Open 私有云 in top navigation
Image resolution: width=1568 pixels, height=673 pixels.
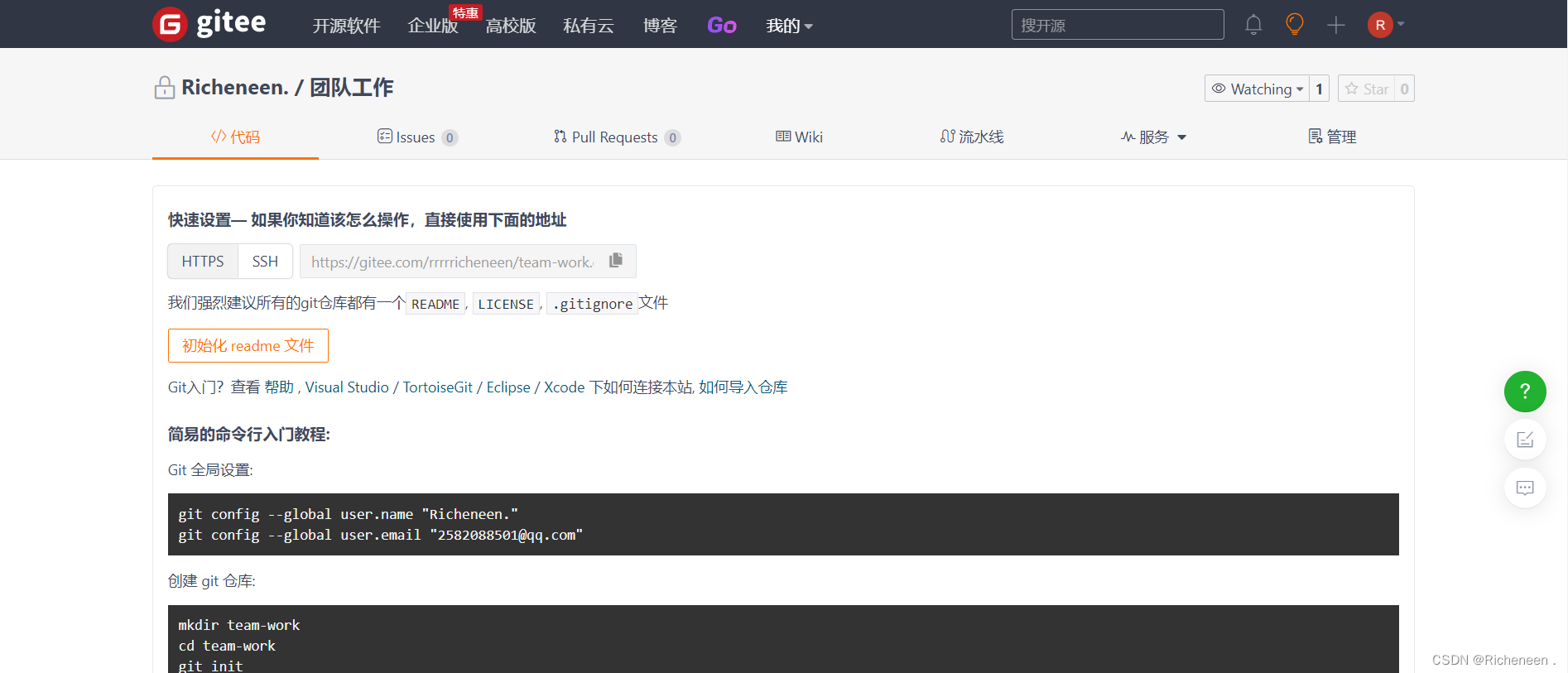(589, 26)
